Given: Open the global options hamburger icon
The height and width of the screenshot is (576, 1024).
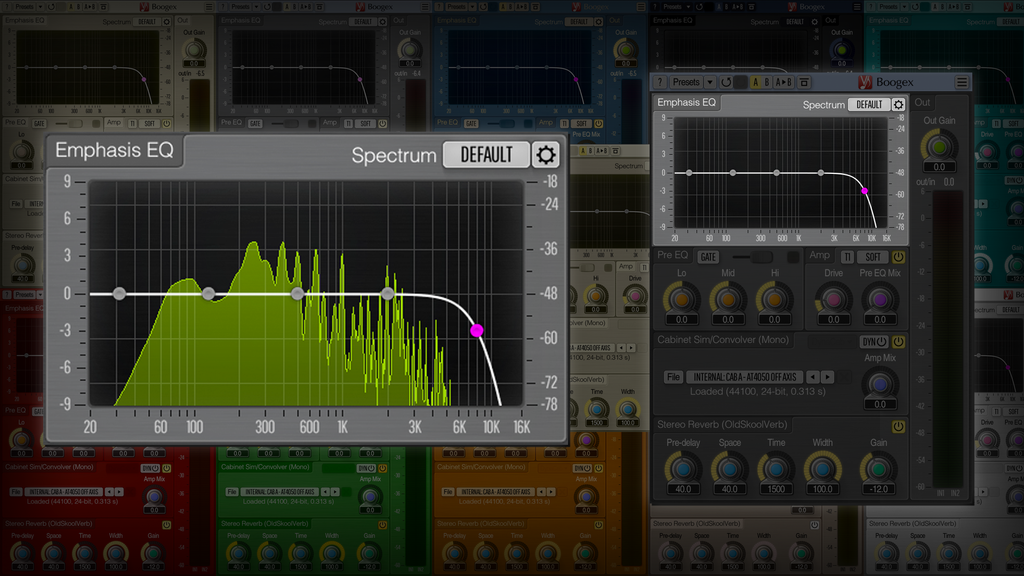Looking at the screenshot, I should pos(961,82).
